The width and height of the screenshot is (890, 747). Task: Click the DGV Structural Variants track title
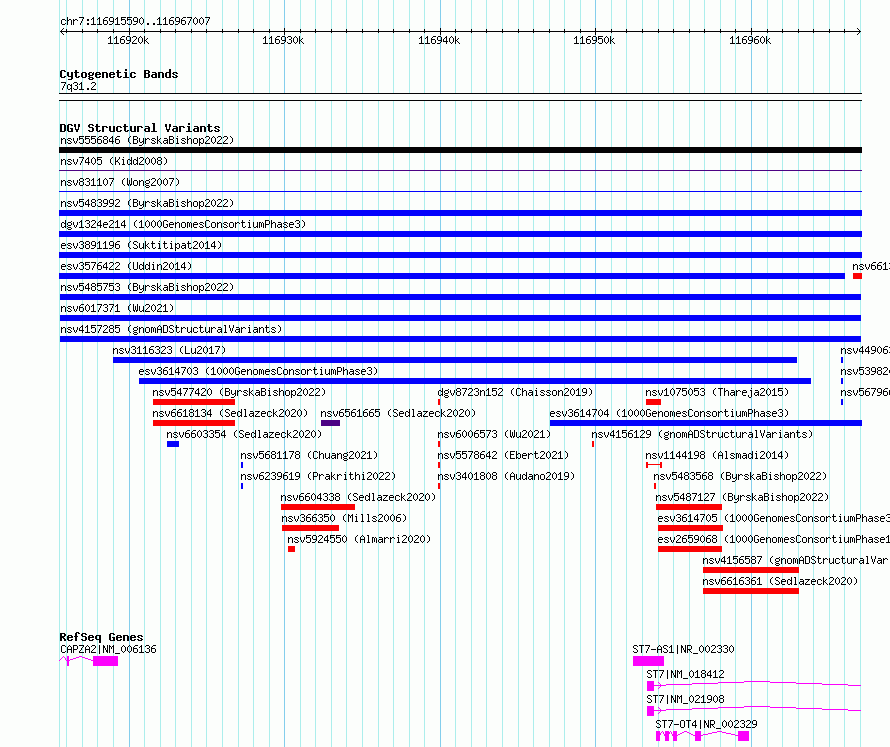[x=140, y=128]
